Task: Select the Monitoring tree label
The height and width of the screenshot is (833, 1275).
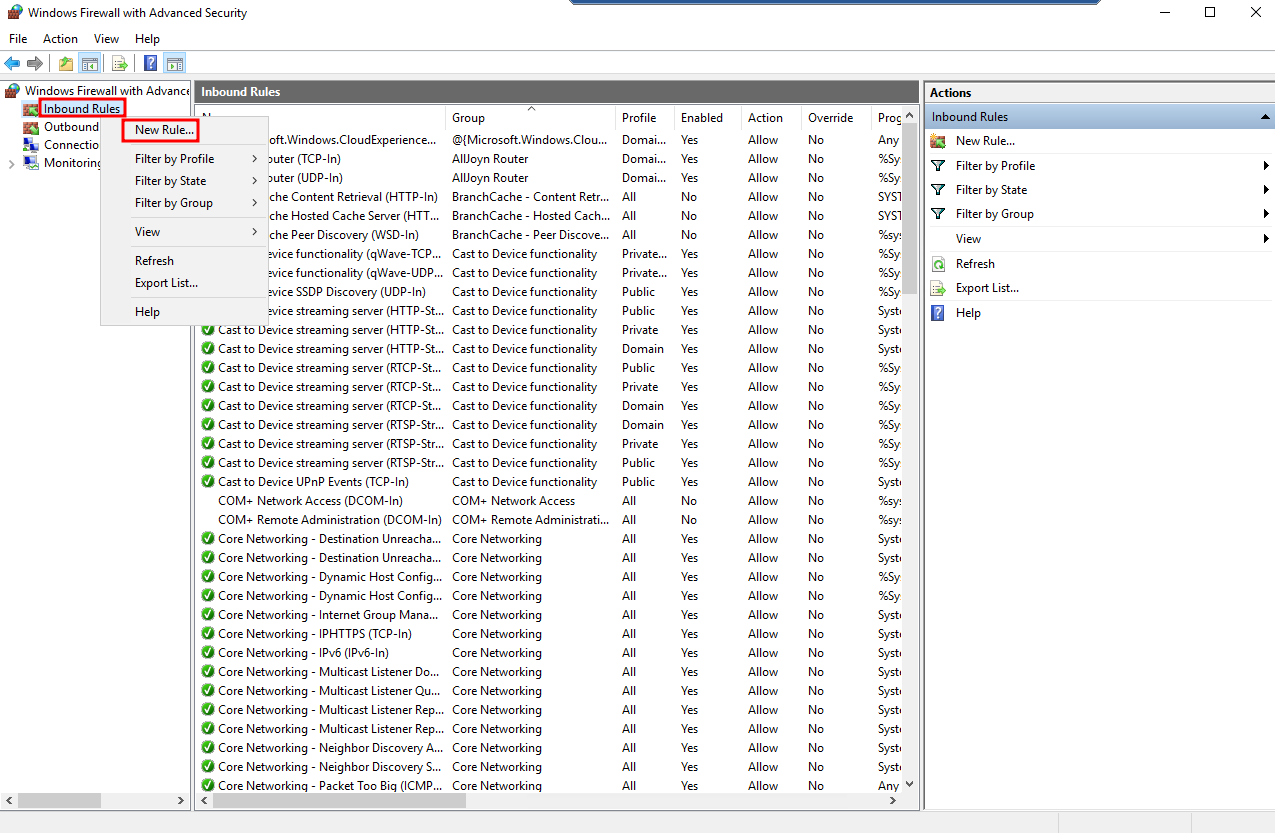Action: [x=72, y=163]
